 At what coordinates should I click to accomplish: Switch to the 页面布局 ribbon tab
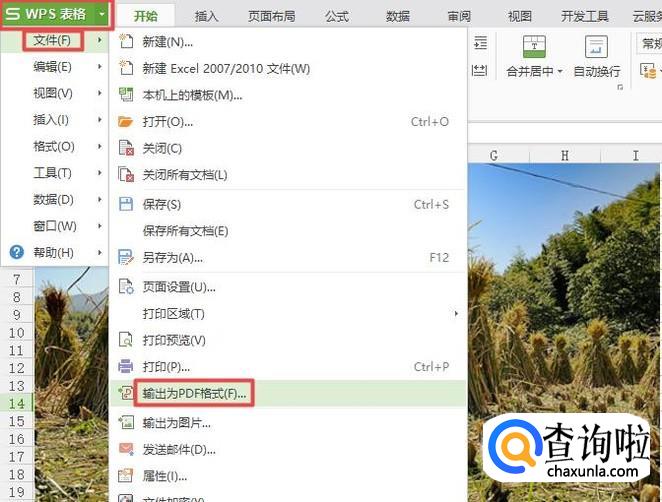point(271,16)
